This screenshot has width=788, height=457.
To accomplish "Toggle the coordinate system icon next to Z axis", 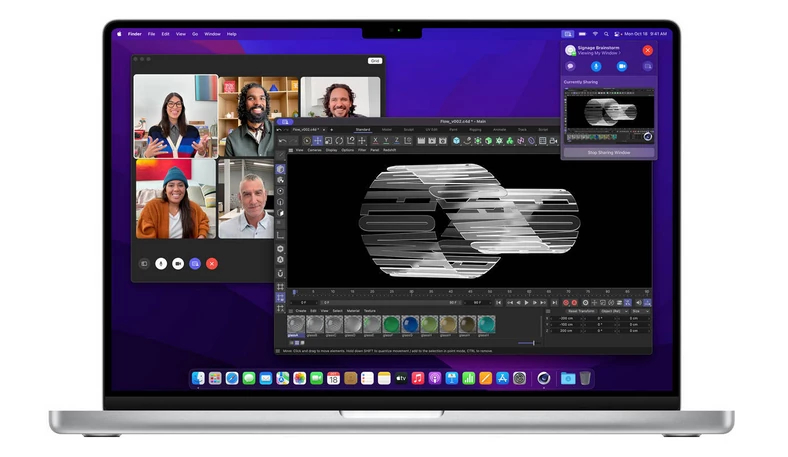I will coord(408,141).
